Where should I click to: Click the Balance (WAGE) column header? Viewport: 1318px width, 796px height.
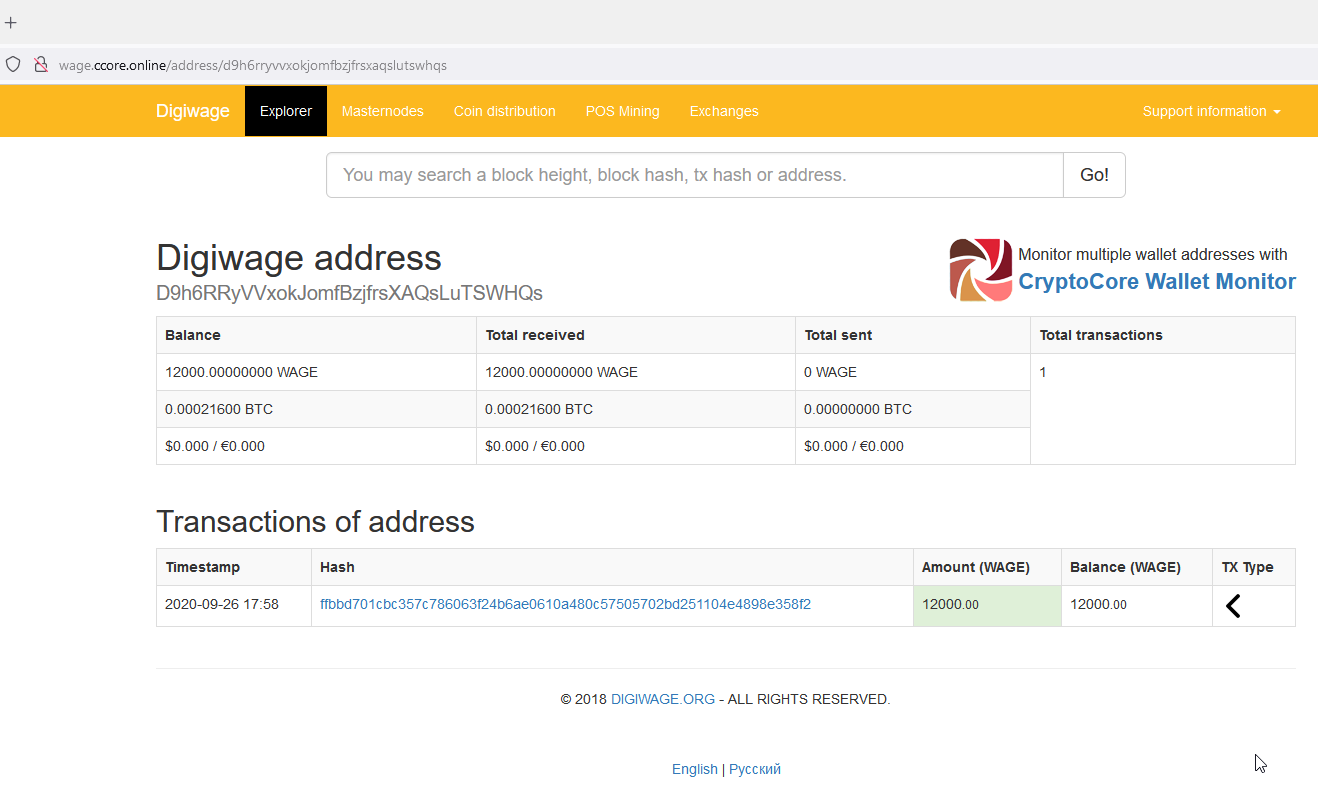click(1137, 567)
